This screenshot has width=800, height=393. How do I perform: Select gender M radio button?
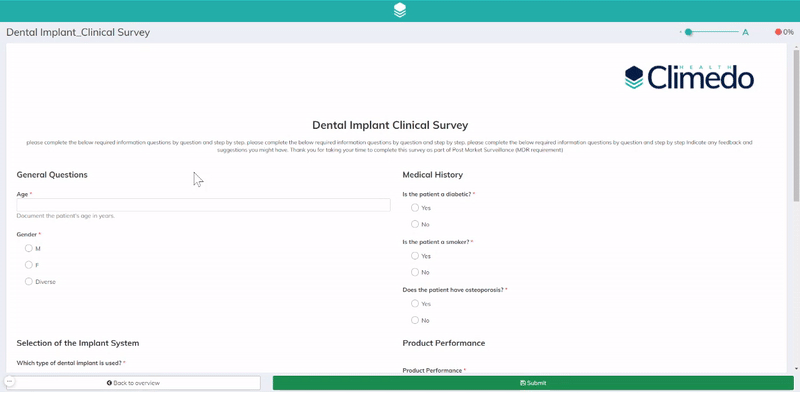click(29, 249)
